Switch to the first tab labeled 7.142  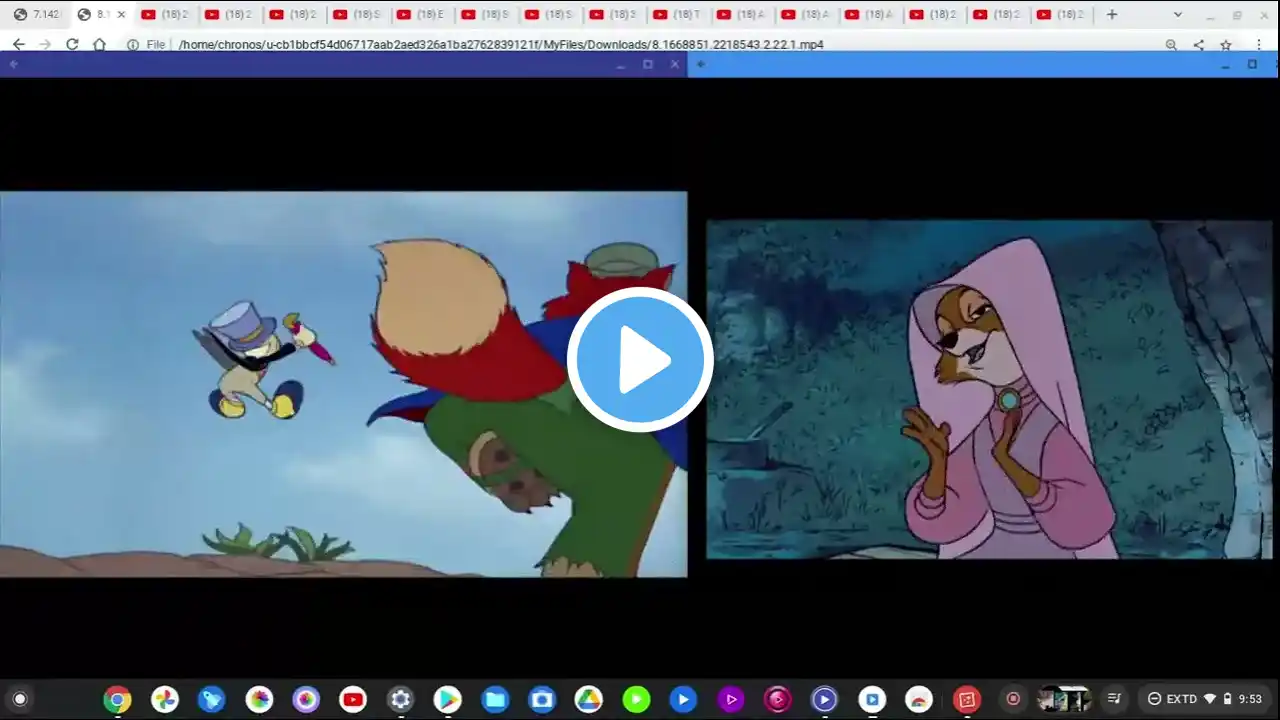(x=37, y=14)
